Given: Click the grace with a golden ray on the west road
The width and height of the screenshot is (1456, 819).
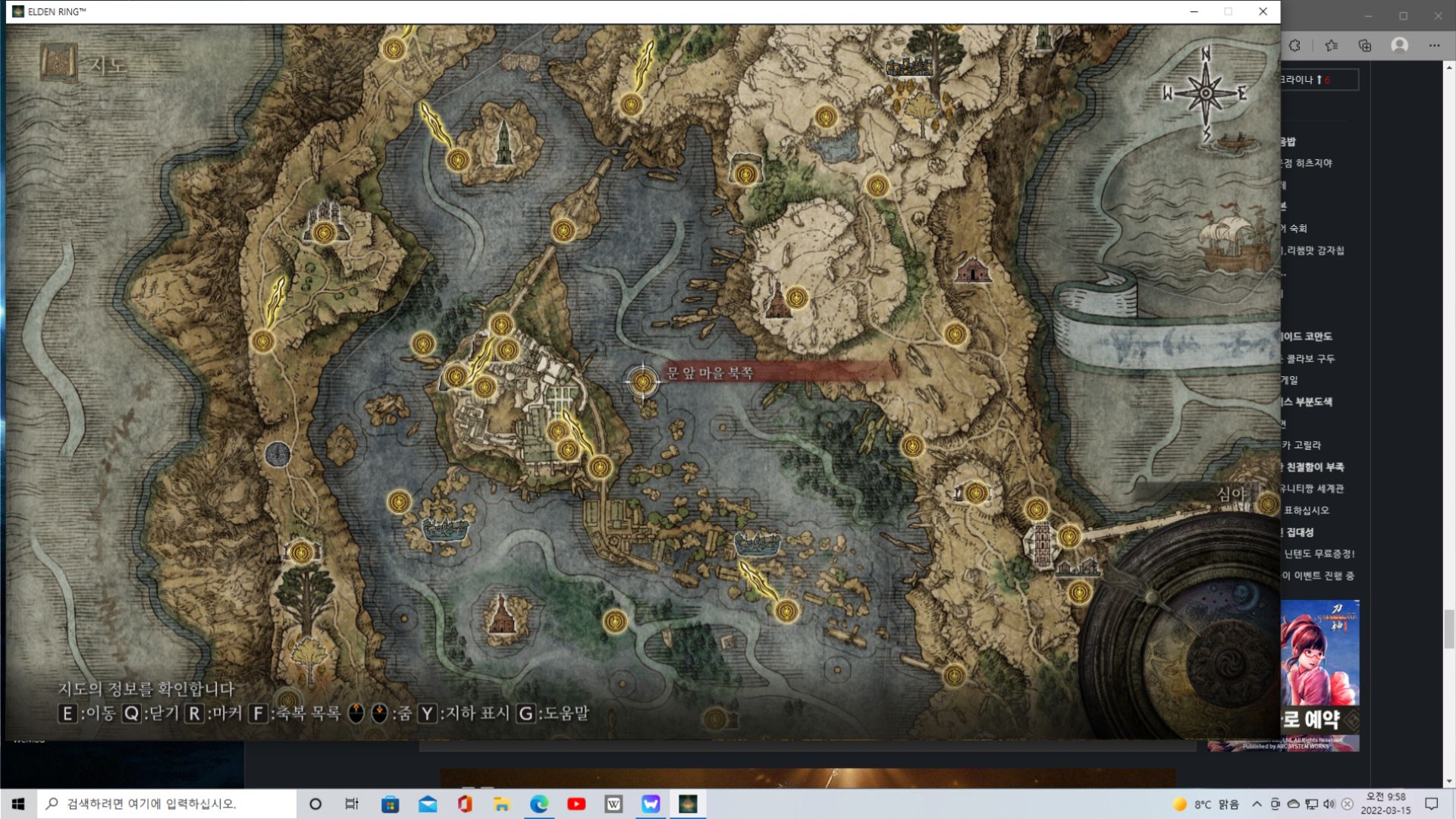Looking at the screenshot, I should (x=263, y=341).
